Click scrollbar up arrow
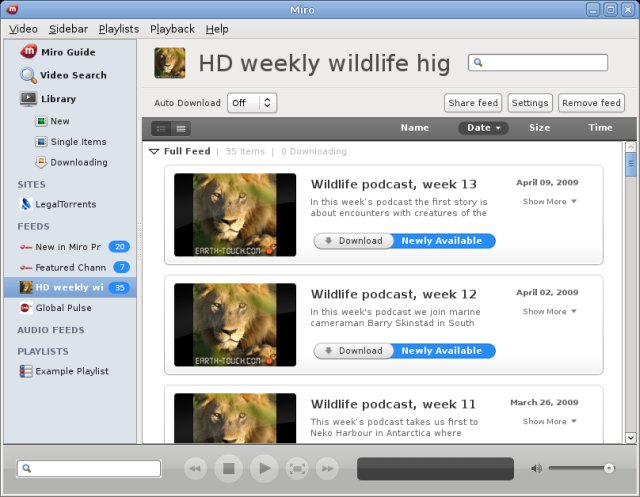The width and height of the screenshot is (640, 497). coord(631,147)
